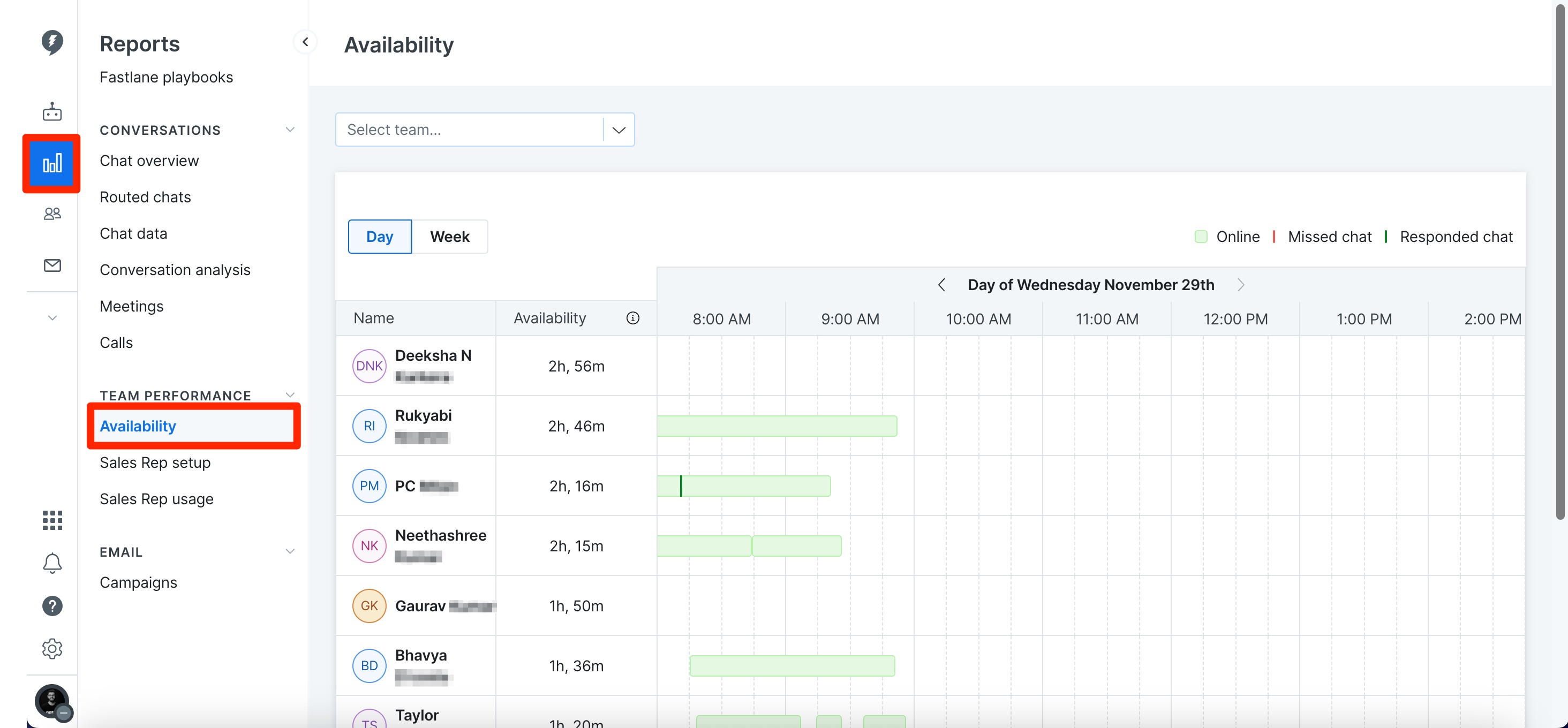Click the DNK avatar for Deeksha N
1568x728 pixels.
(x=370, y=366)
